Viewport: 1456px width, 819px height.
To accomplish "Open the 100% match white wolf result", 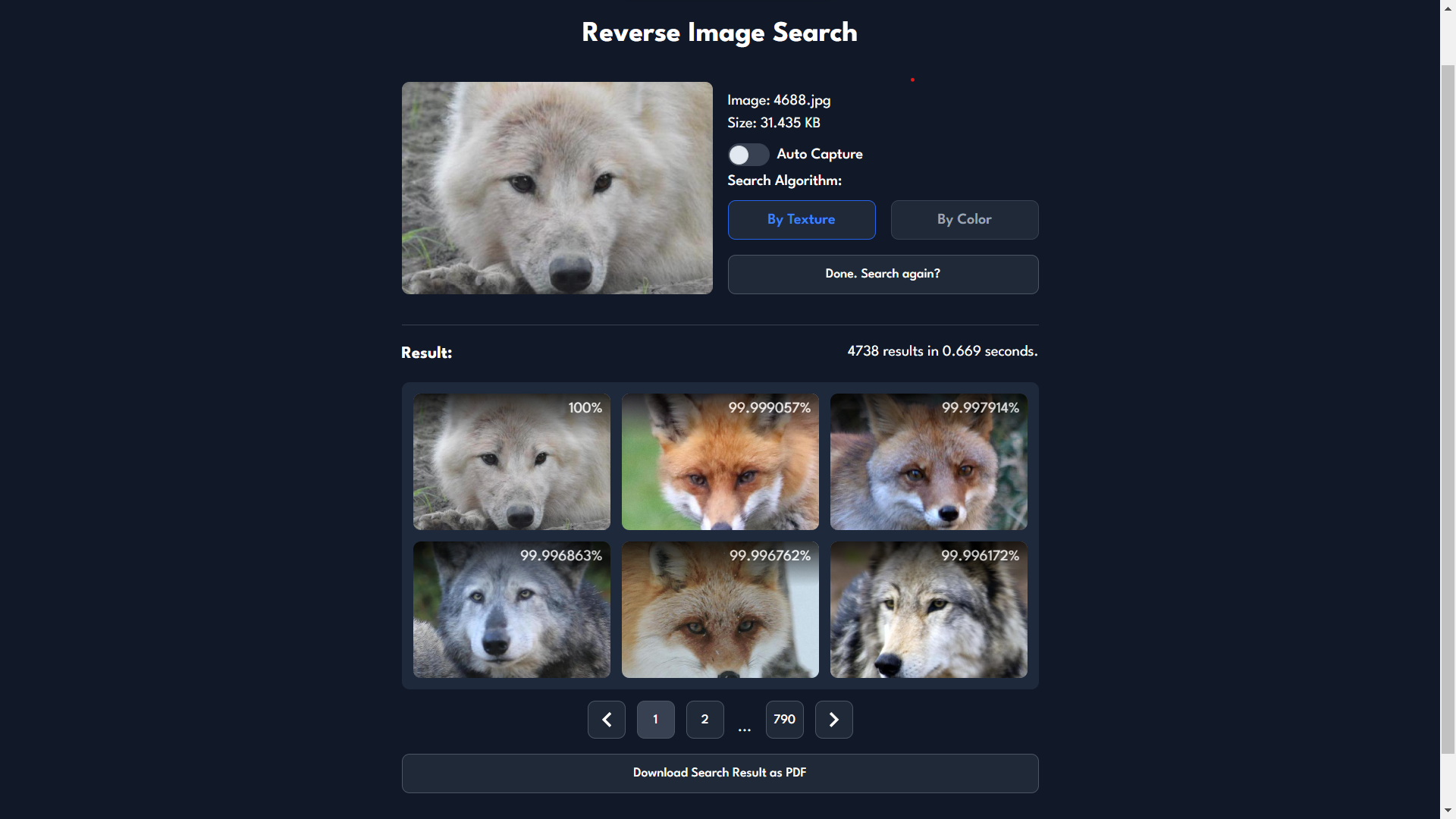I will [x=511, y=462].
